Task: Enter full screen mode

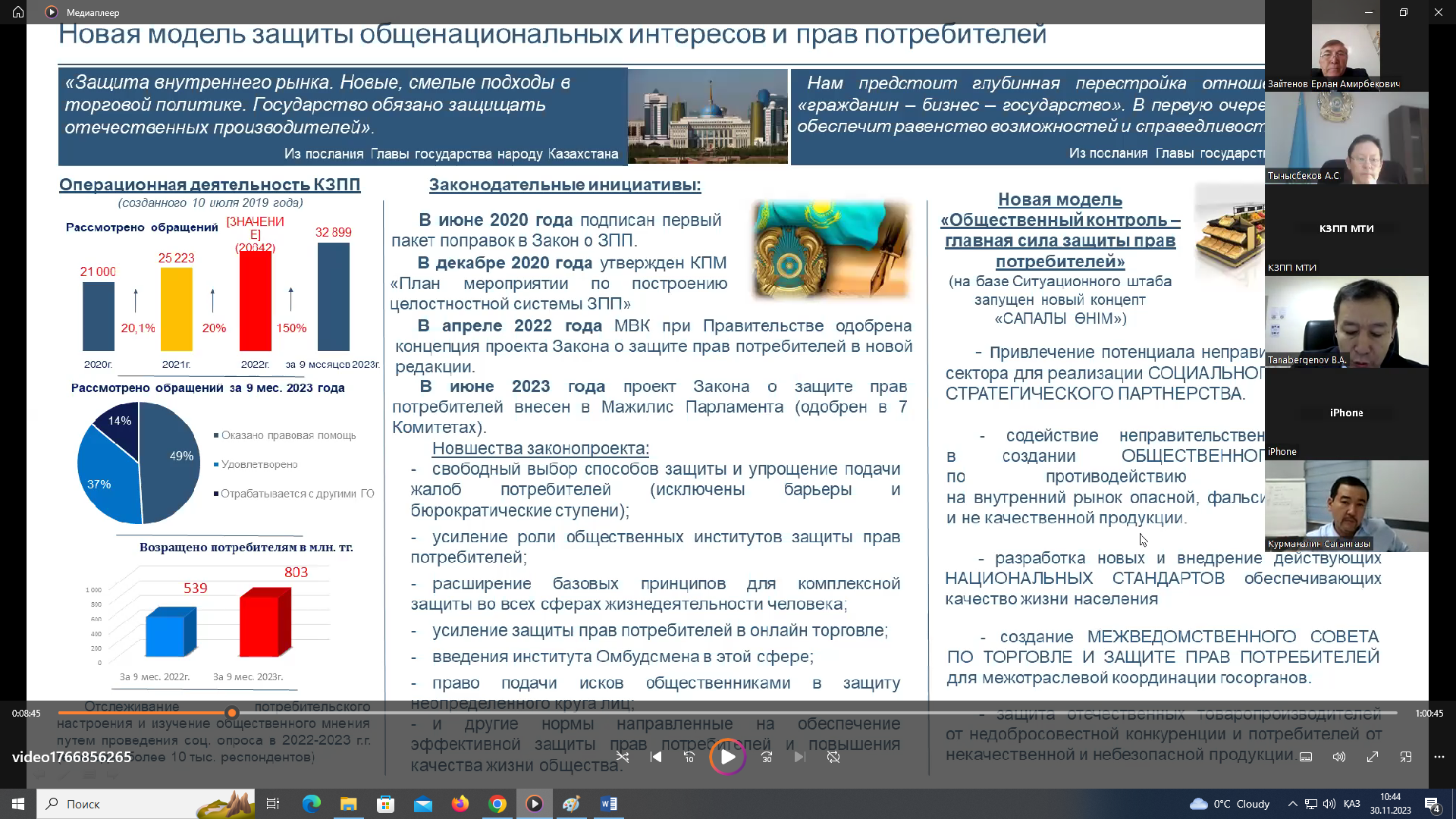Action: 1373,757
